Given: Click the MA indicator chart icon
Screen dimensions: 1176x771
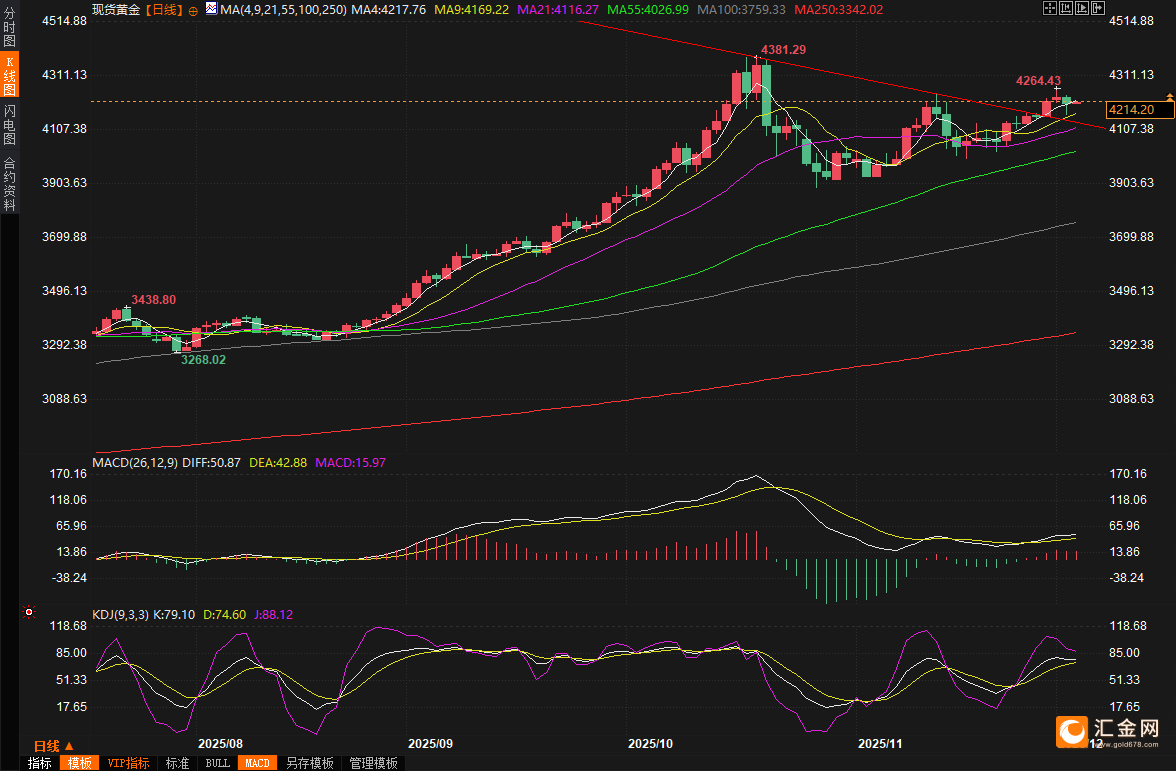Looking at the screenshot, I should tap(212, 9).
